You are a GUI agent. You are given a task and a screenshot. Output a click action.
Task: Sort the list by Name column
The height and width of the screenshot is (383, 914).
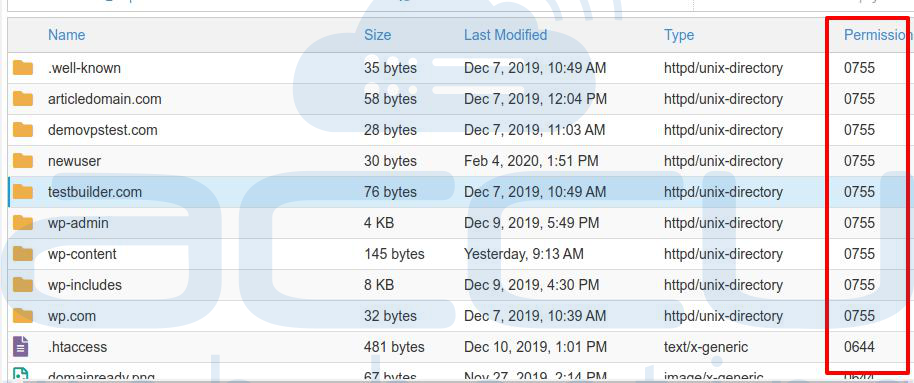pyautogui.click(x=66, y=35)
